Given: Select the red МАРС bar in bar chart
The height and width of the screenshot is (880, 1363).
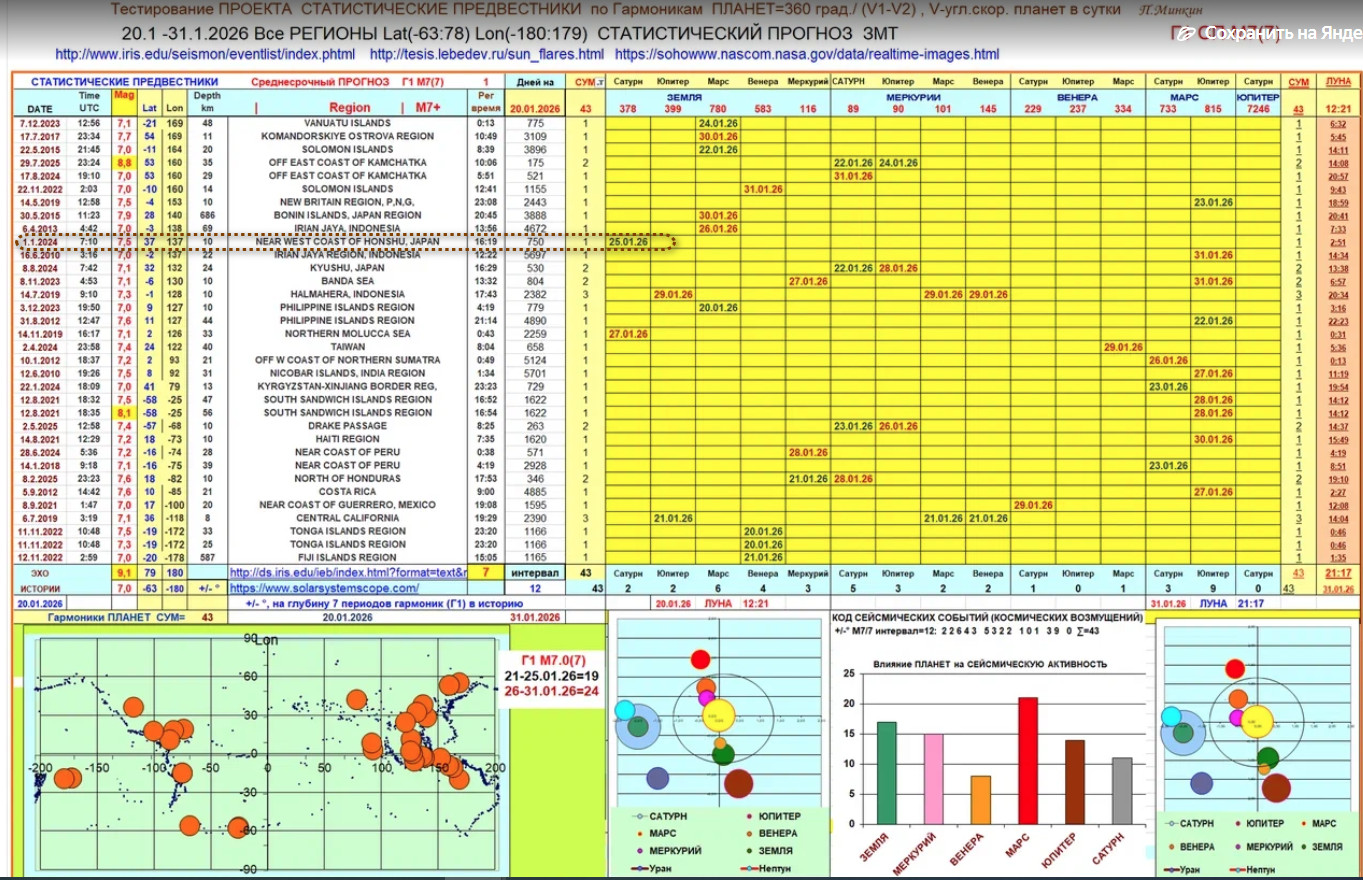Looking at the screenshot, I should tap(1027, 760).
